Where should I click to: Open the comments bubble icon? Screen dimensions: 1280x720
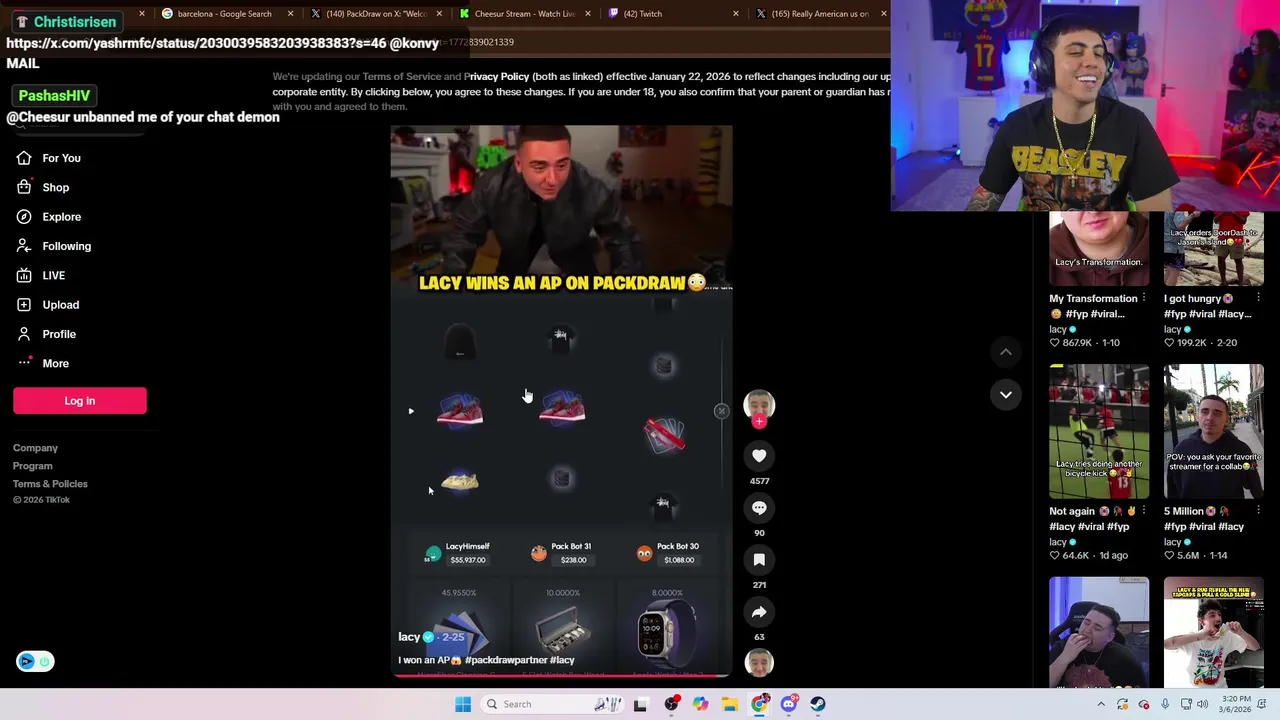[x=759, y=508]
